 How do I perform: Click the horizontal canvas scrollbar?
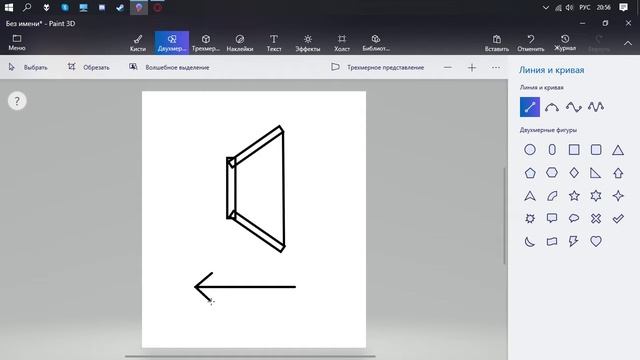click(250, 356)
